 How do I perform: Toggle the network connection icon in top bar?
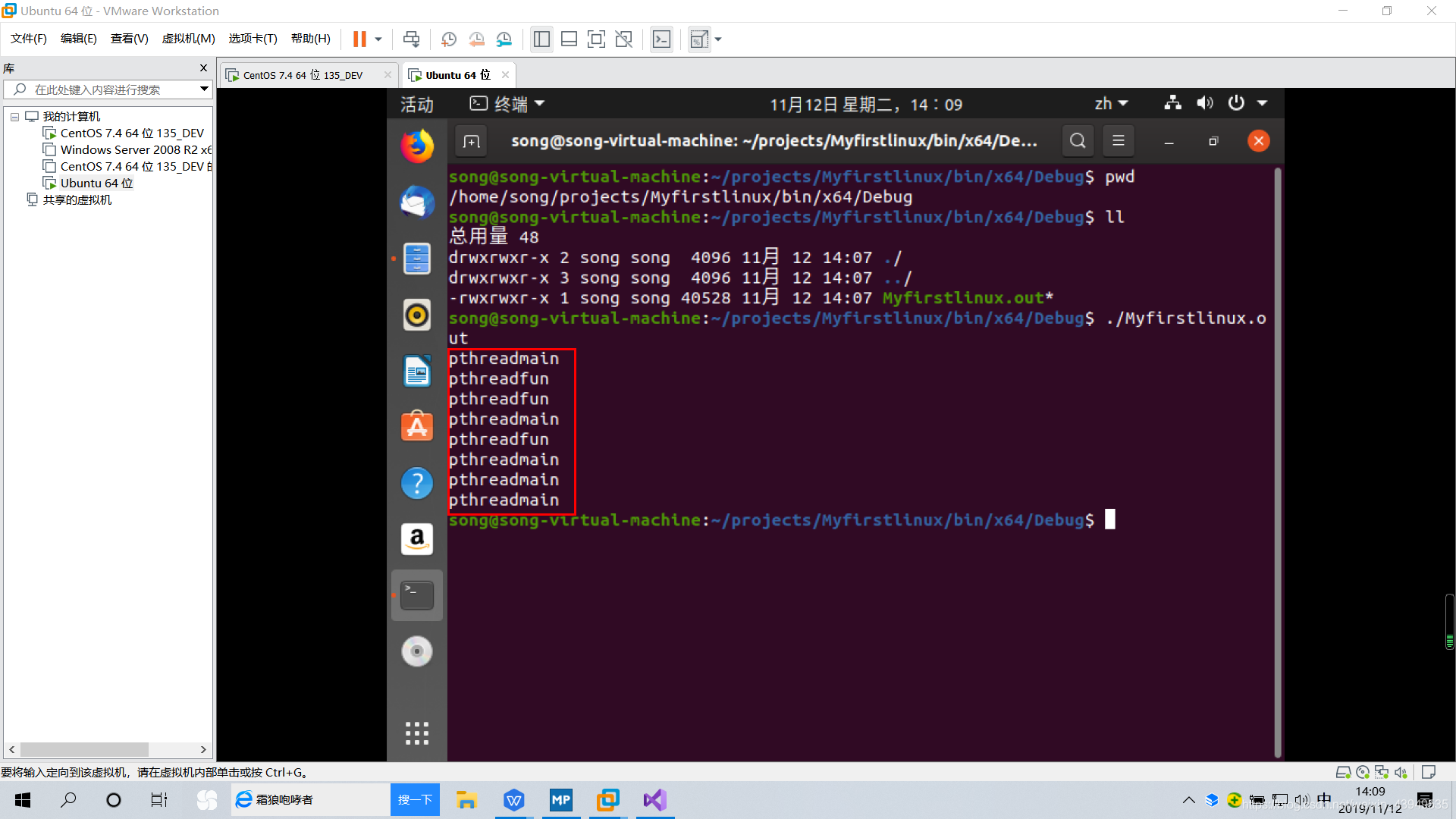(1172, 103)
